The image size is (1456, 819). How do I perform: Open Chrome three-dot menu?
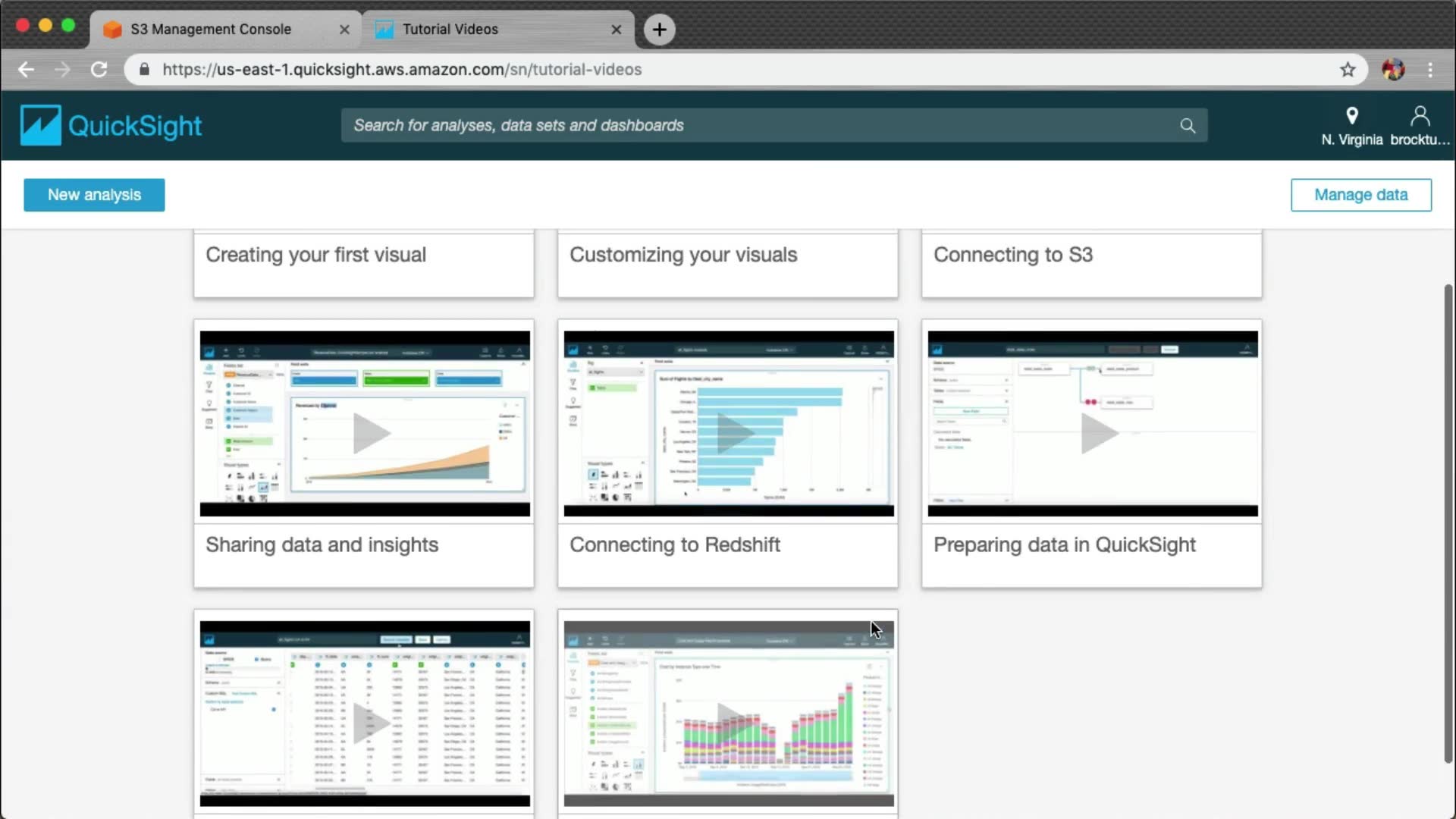tap(1430, 70)
